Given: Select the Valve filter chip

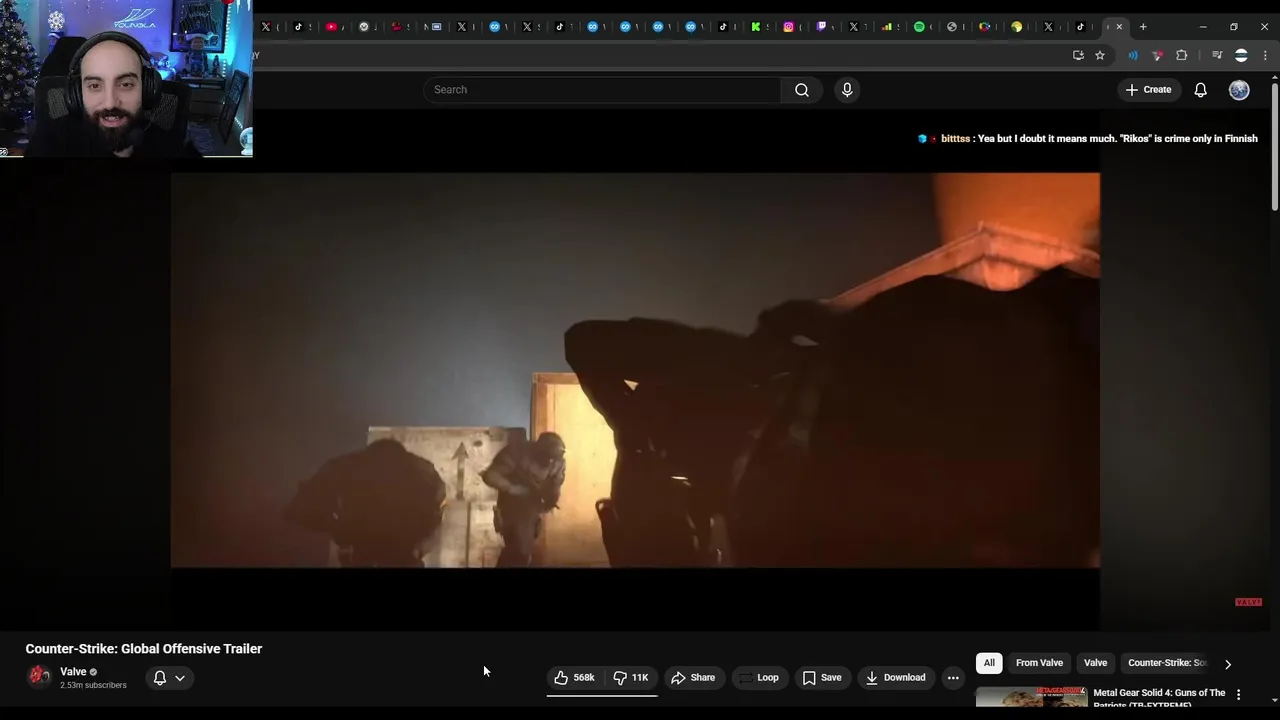Looking at the screenshot, I should pos(1095,663).
